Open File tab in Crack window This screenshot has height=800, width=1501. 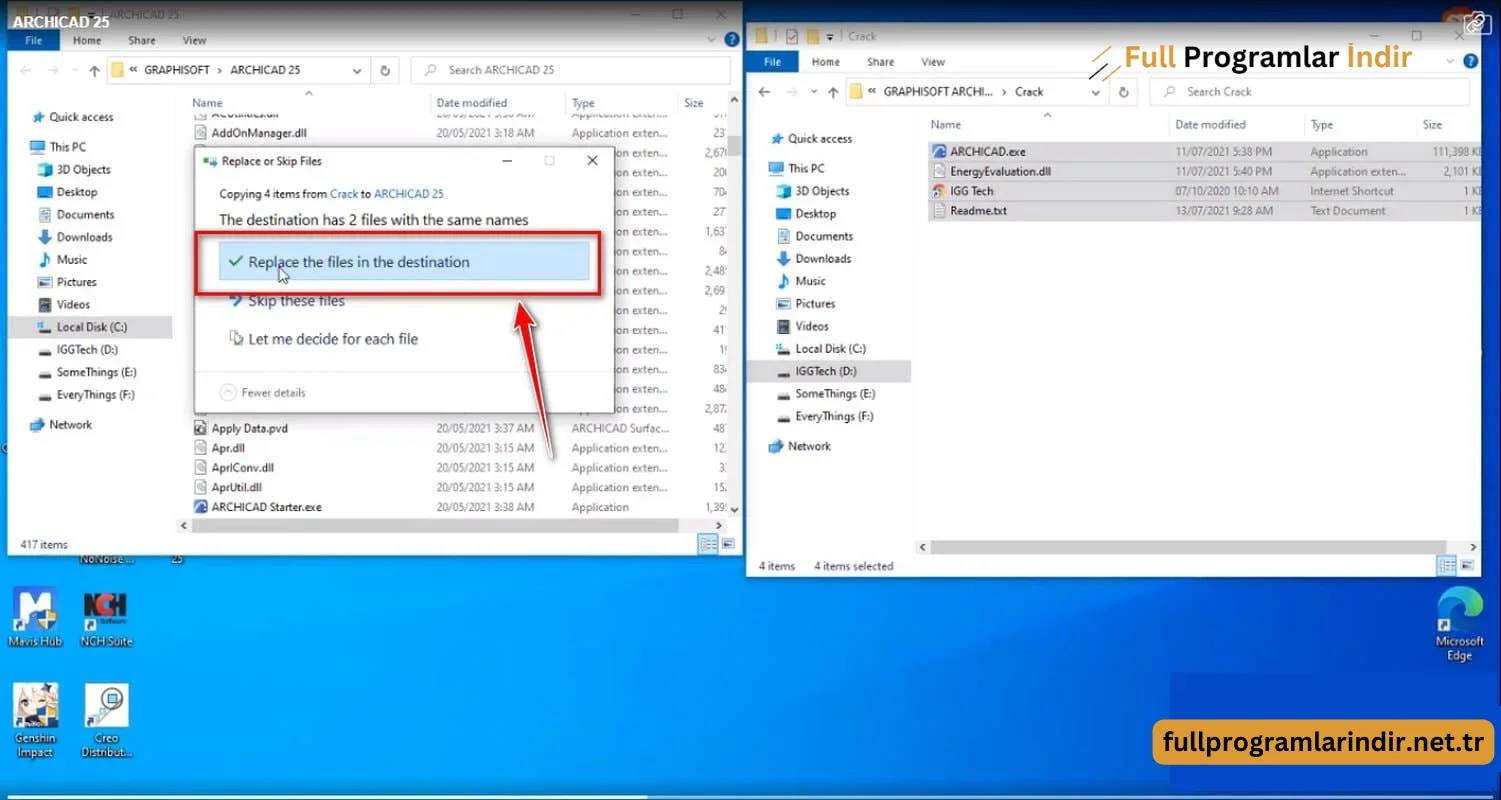[773, 62]
